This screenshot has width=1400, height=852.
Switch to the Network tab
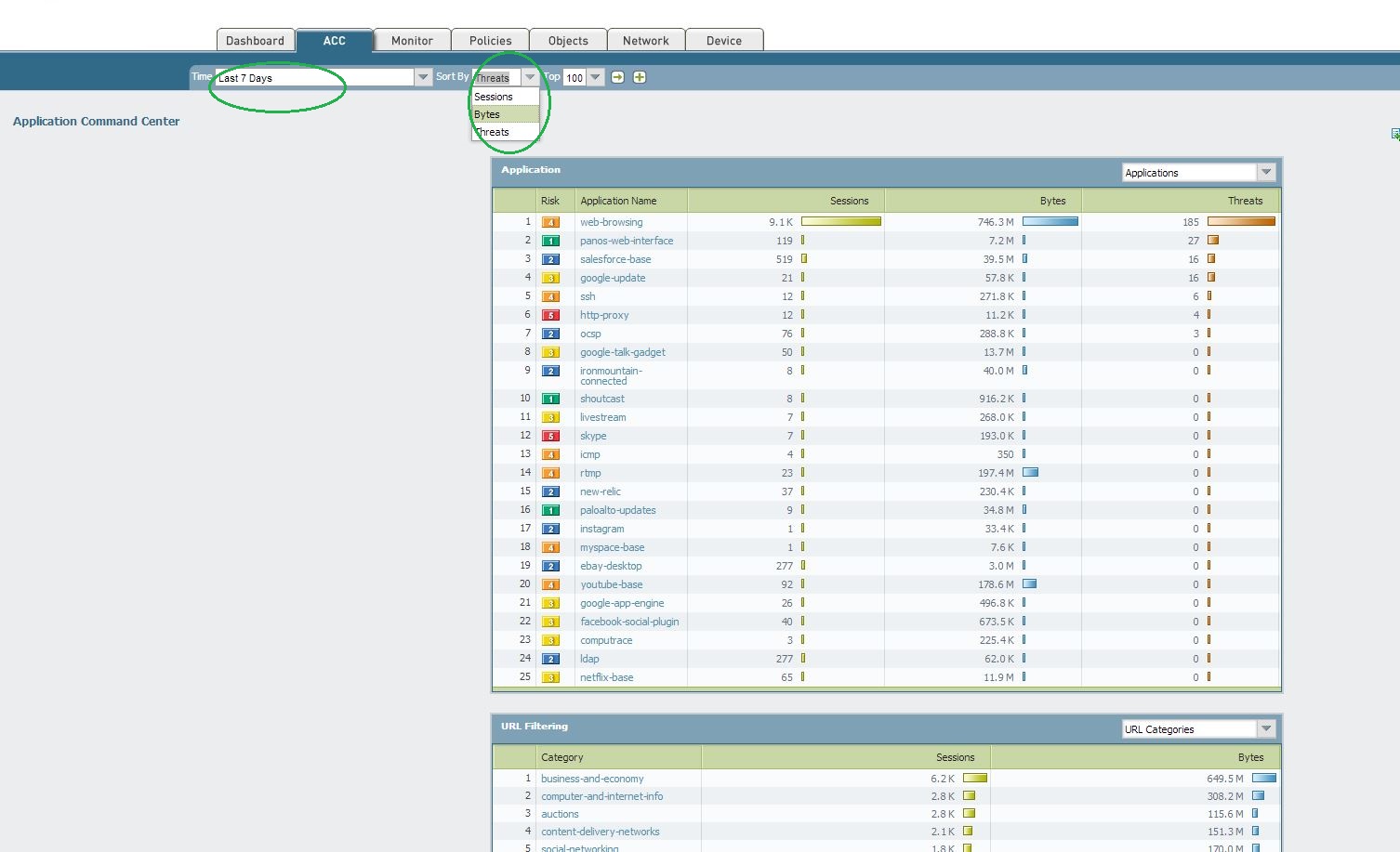tap(646, 41)
